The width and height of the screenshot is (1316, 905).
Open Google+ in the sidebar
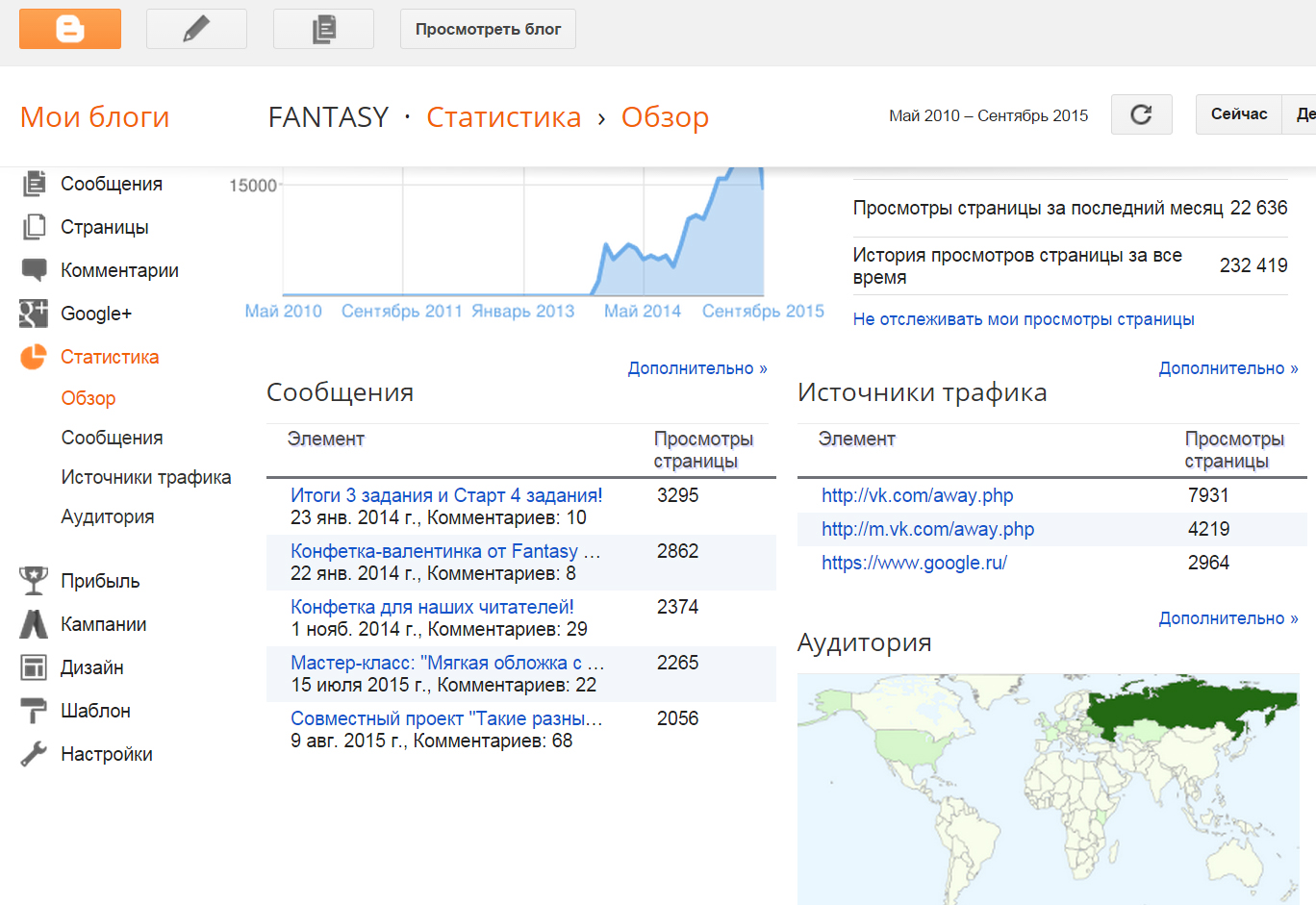[96, 314]
